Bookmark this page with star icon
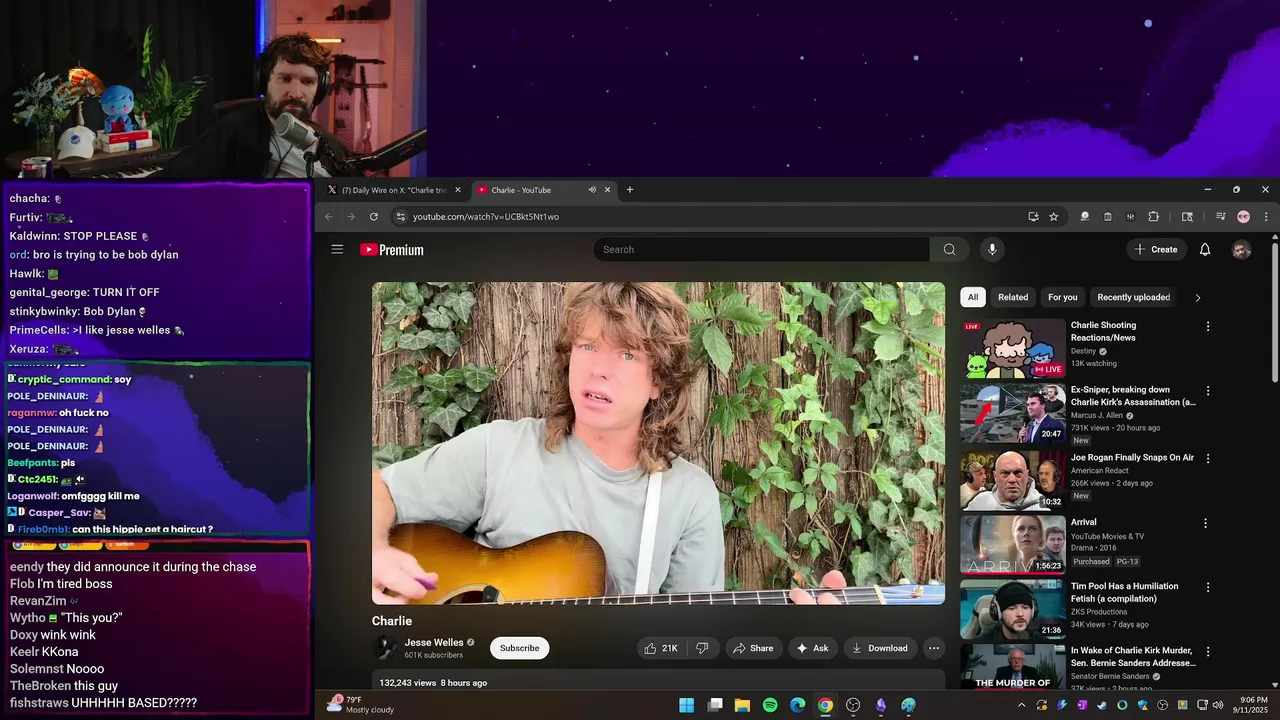The height and width of the screenshot is (720, 1280). pos(1053,217)
